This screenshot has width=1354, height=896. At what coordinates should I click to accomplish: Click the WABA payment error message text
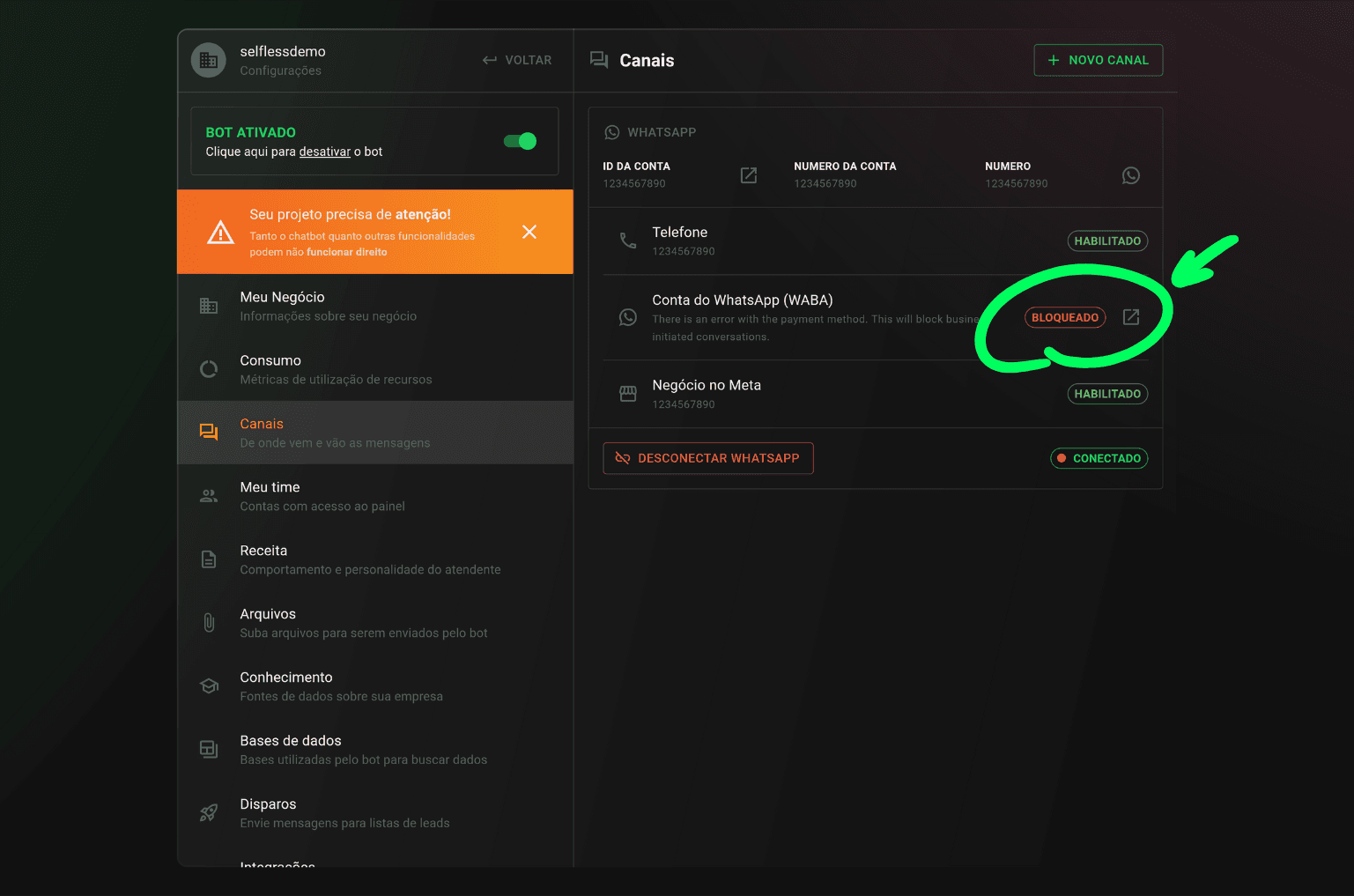coord(815,328)
